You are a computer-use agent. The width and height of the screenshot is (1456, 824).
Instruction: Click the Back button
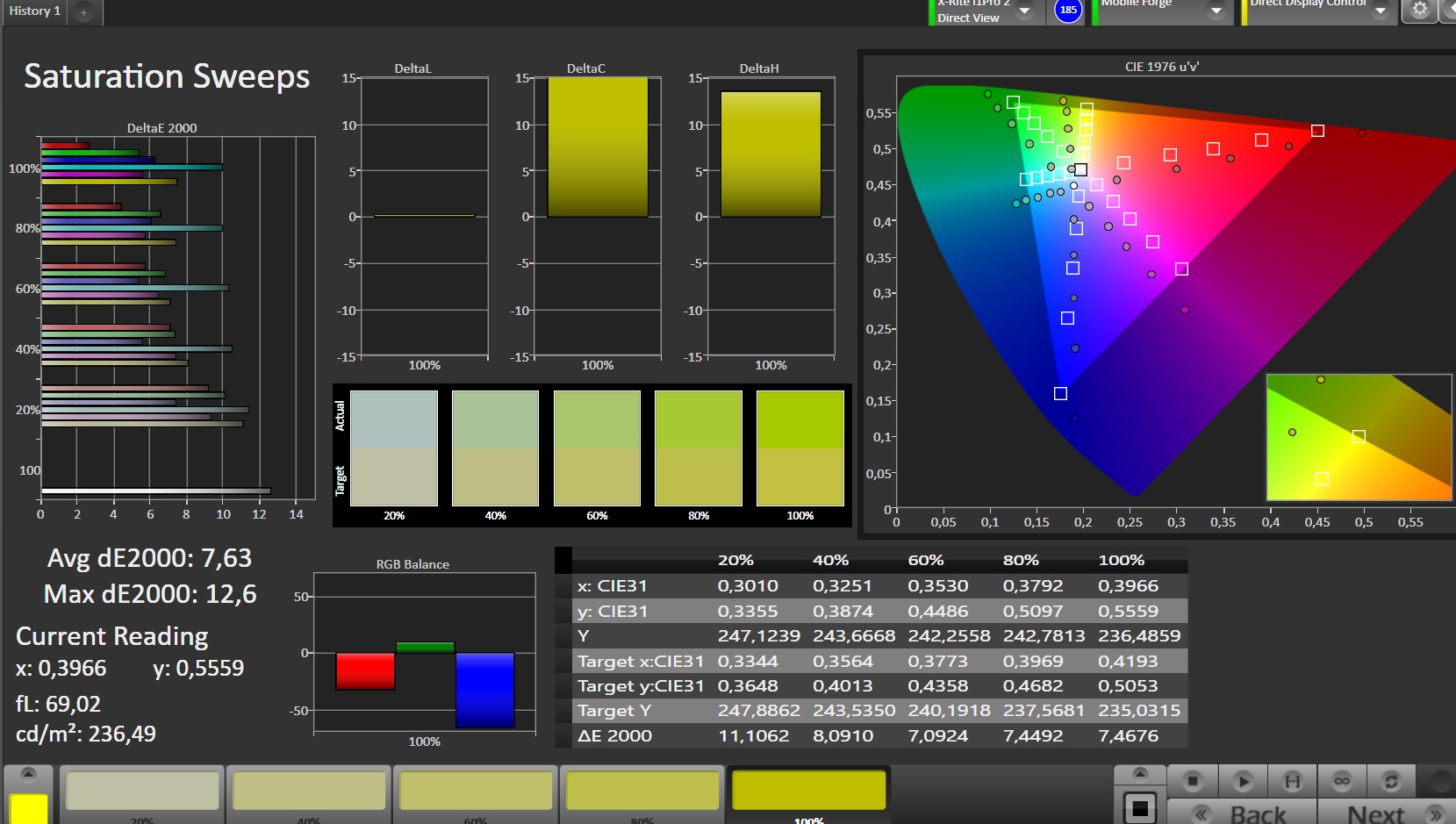[x=1241, y=813]
